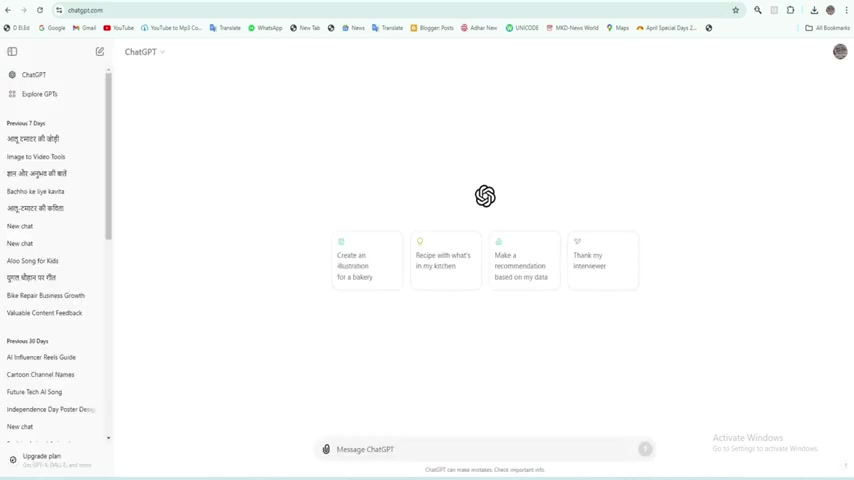Choose Make a recommendation based on data
Screen dimensions: 854x480
click(x=524, y=260)
